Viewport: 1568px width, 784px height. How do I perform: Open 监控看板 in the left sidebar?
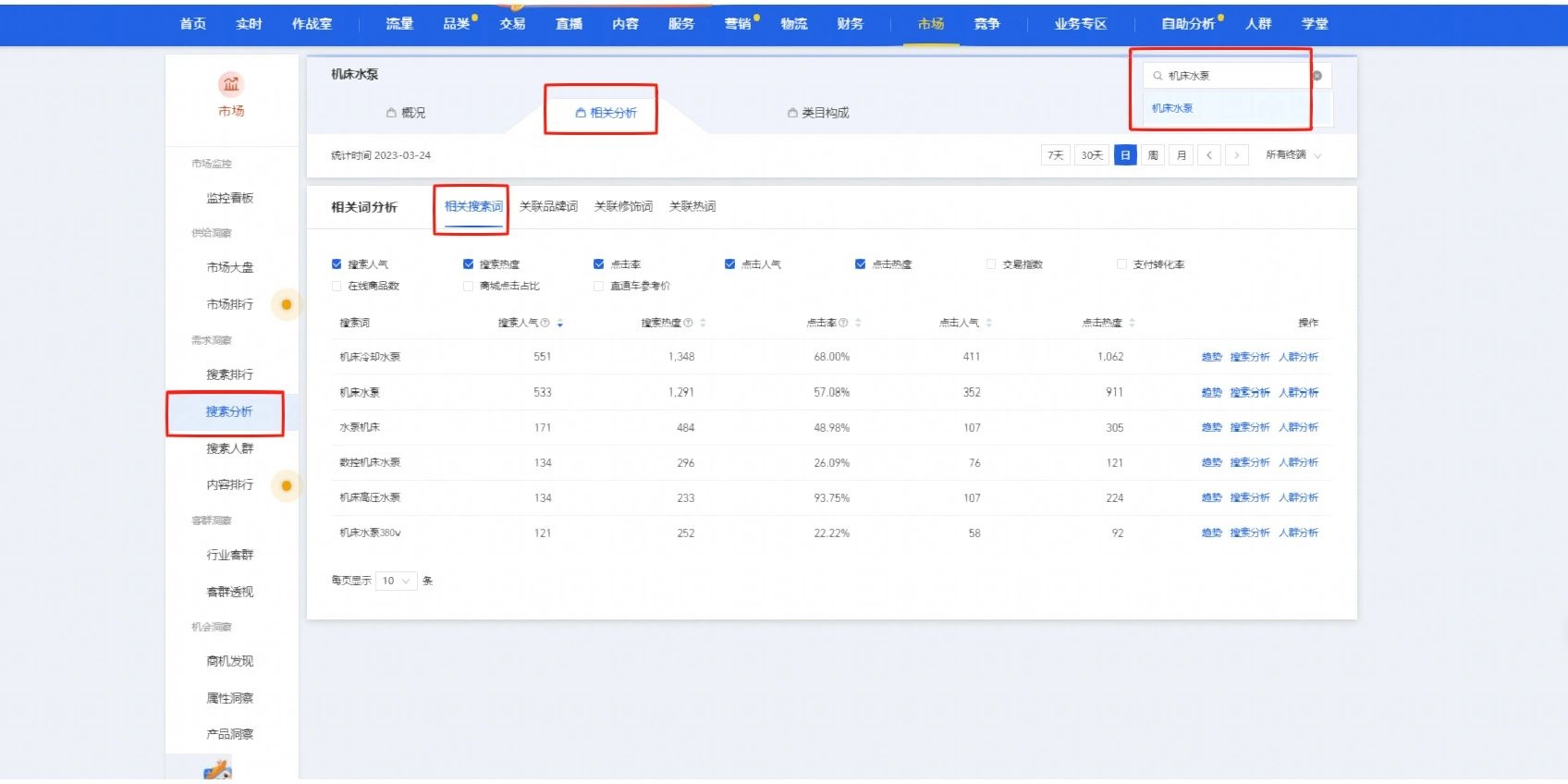pos(229,198)
